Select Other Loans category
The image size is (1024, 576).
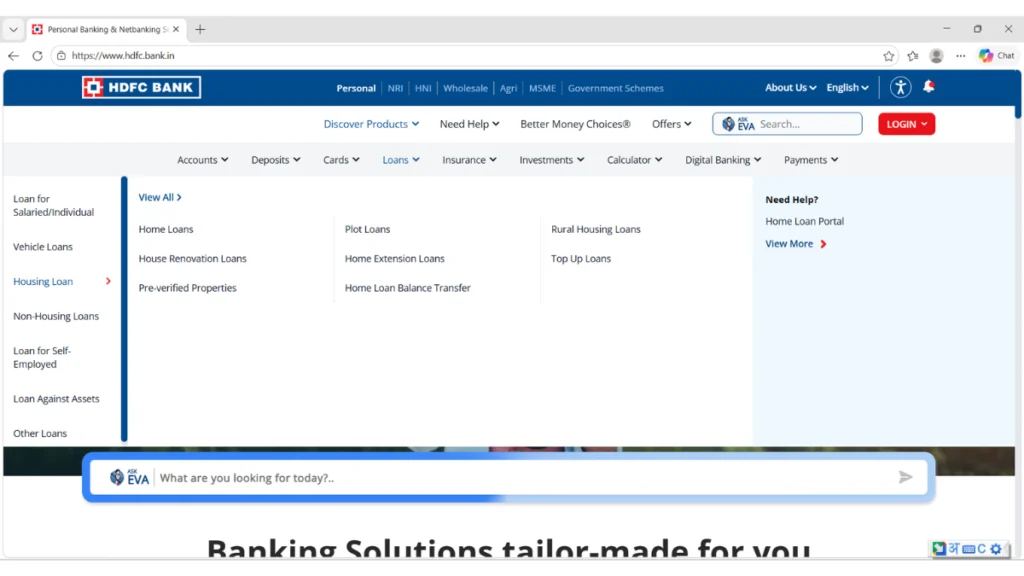tap(40, 433)
